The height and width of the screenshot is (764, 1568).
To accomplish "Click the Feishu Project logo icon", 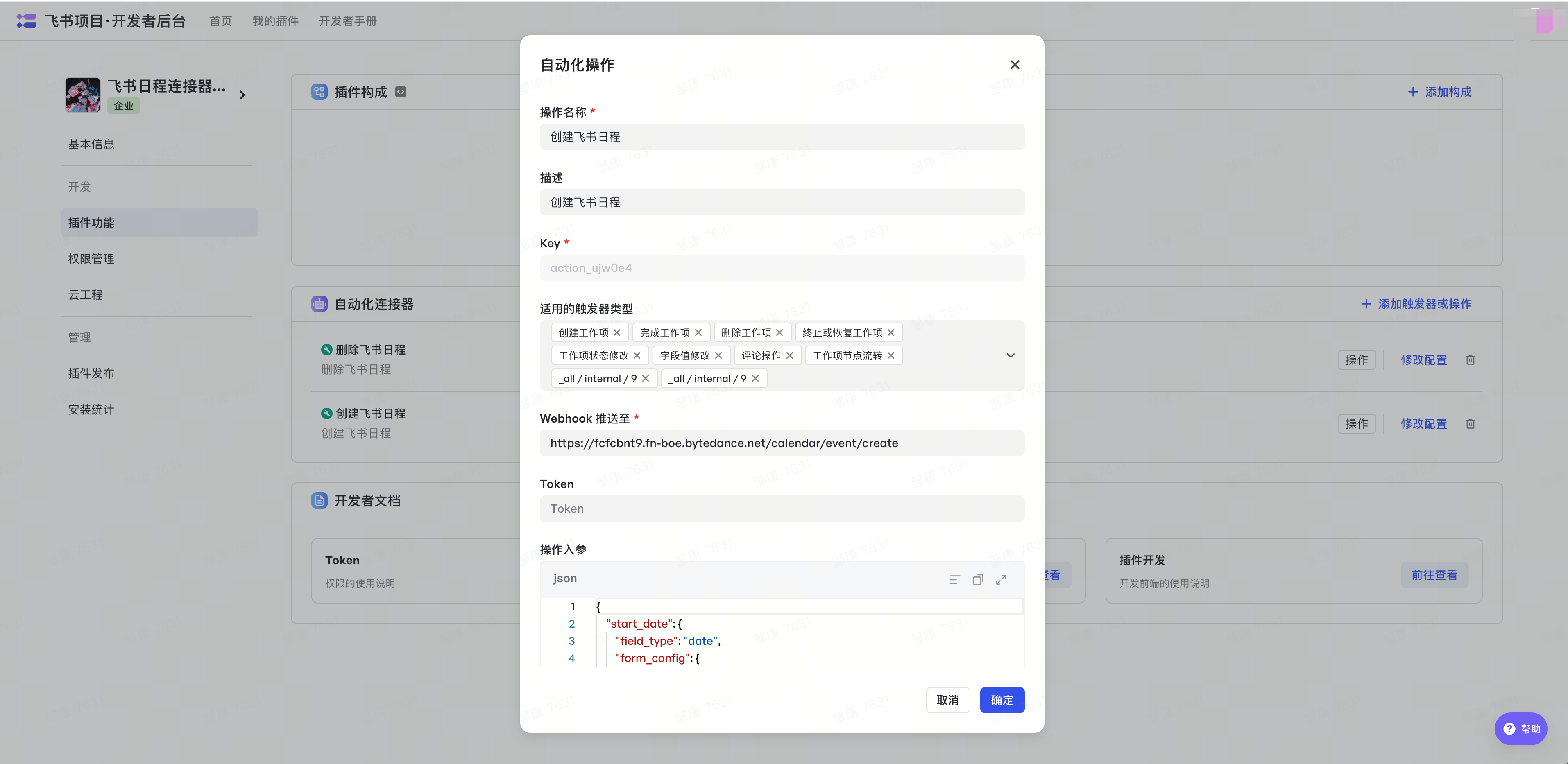I will (x=26, y=21).
